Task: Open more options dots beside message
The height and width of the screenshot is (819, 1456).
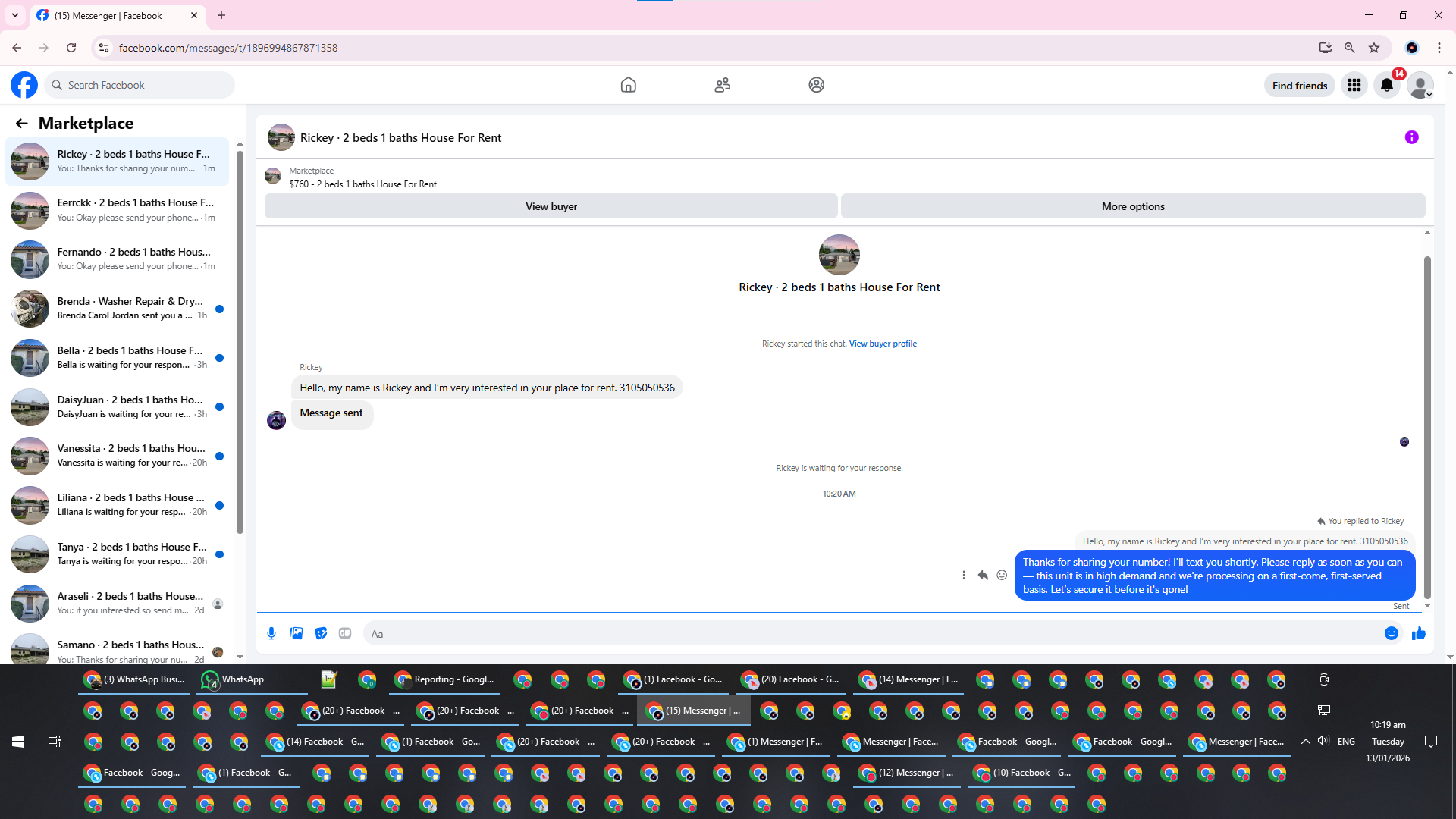Action: [964, 575]
